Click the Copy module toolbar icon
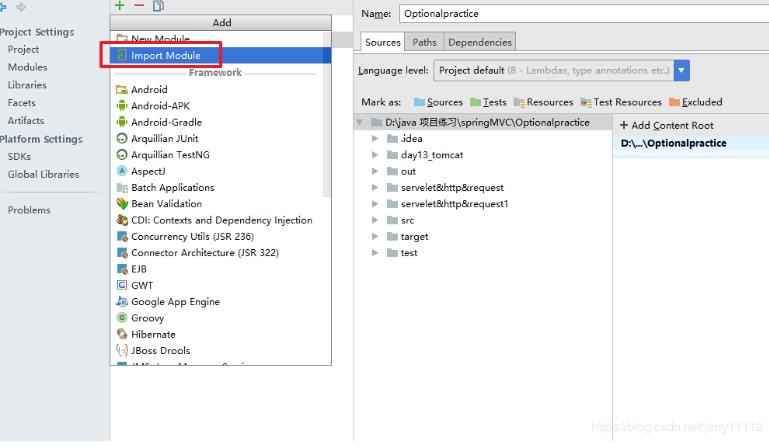769x447 pixels. [x=158, y=6]
